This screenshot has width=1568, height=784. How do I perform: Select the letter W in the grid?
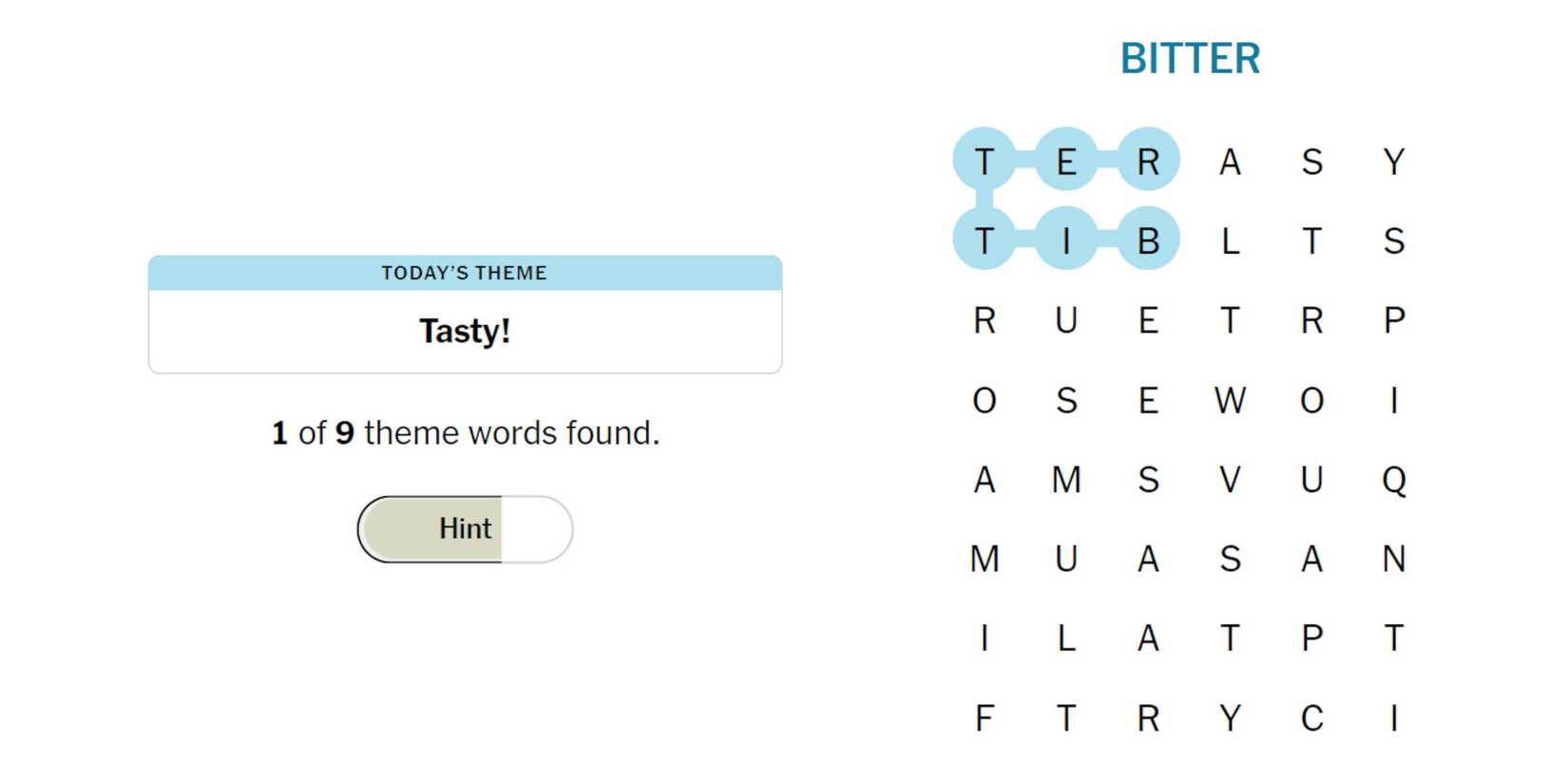click(x=1230, y=400)
